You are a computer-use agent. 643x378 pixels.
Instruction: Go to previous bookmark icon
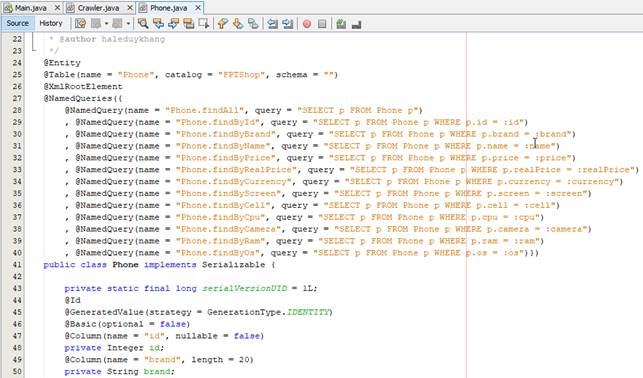click(x=223, y=24)
